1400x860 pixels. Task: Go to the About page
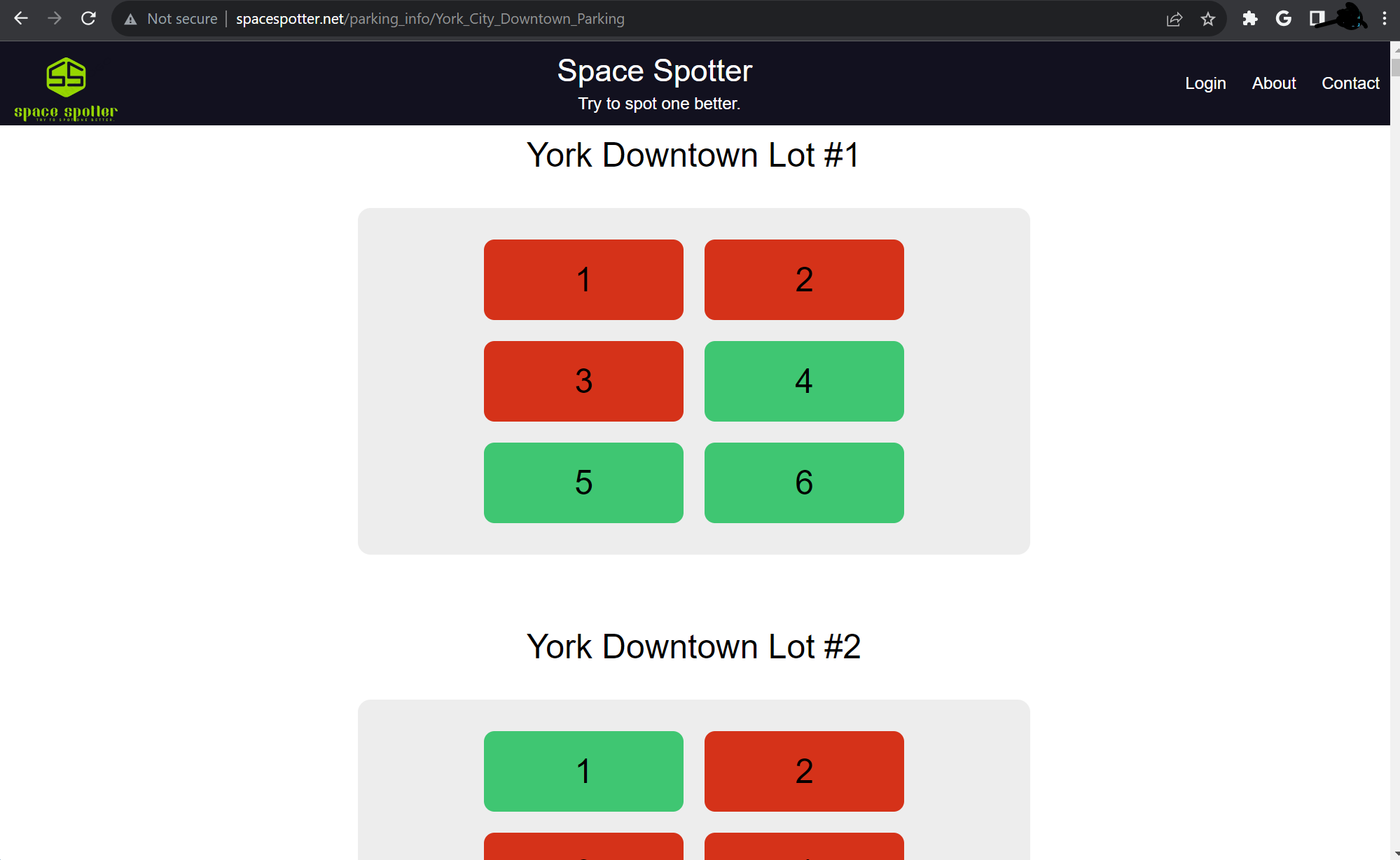pyautogui.click(x=1274, y=83)
